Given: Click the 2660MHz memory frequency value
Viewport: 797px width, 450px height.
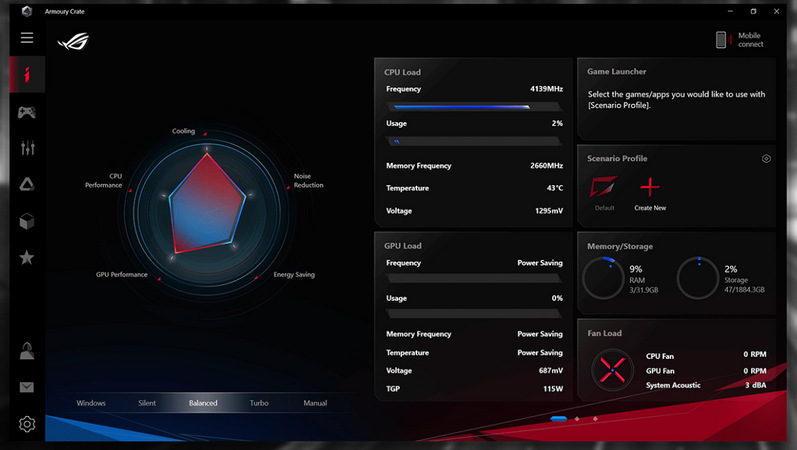Looking at the screenshot, I should (546, 166).
